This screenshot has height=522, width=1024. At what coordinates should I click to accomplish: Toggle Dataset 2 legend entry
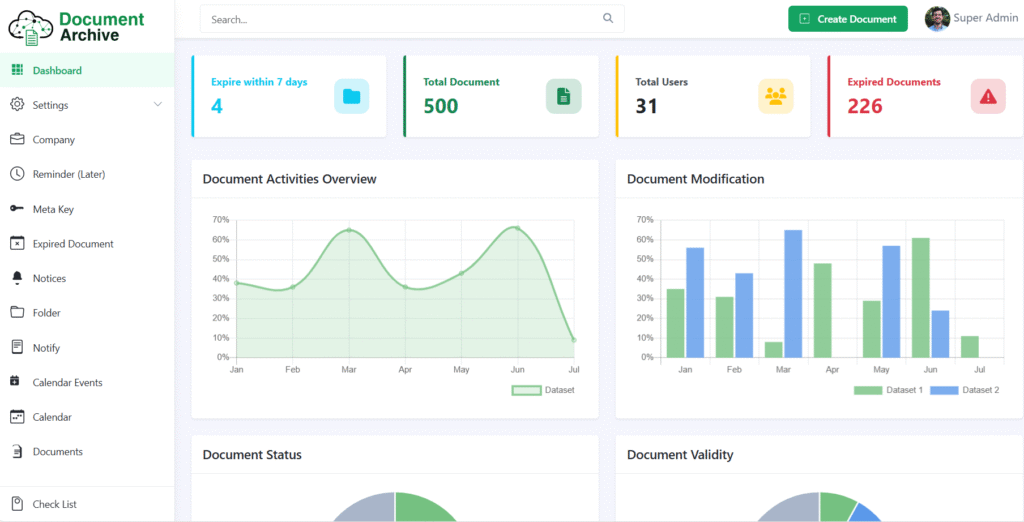(x=965, y=390)
